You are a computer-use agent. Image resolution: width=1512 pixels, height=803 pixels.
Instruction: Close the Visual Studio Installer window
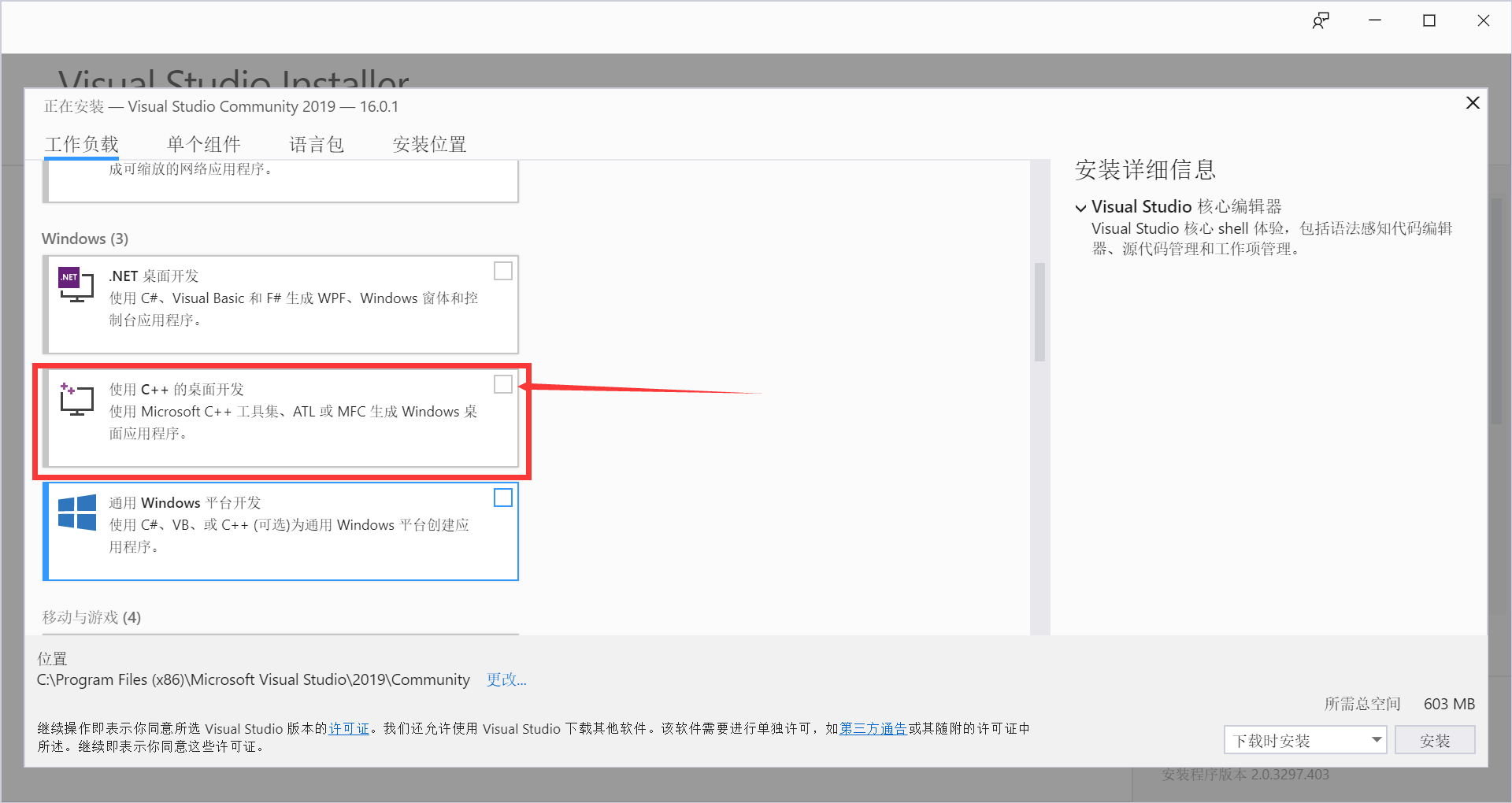pos(1484,21)
